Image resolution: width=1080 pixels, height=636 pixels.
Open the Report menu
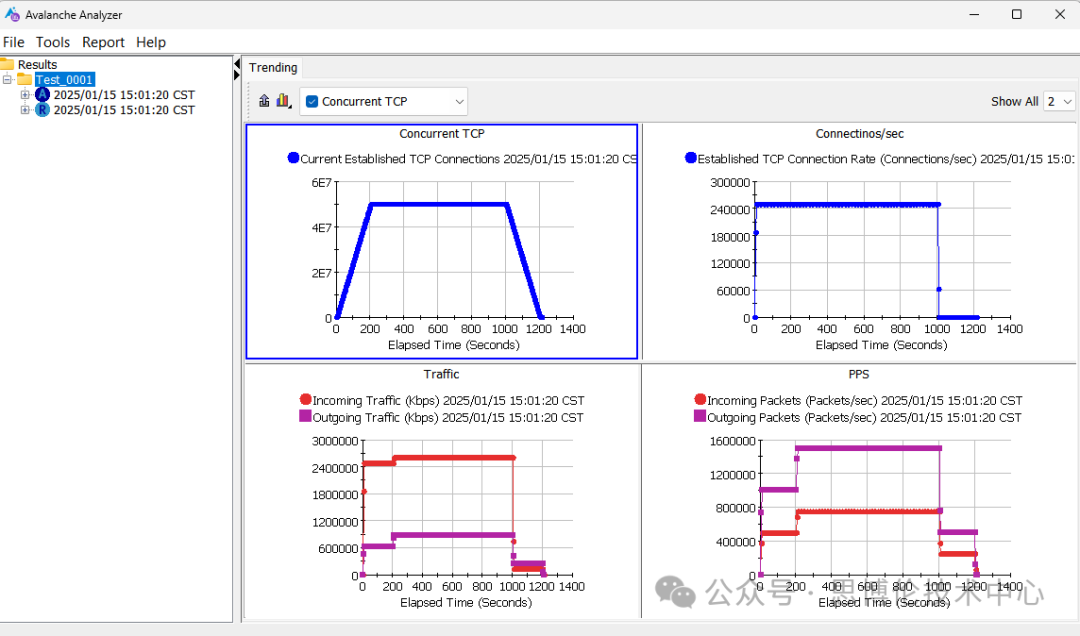103,42
